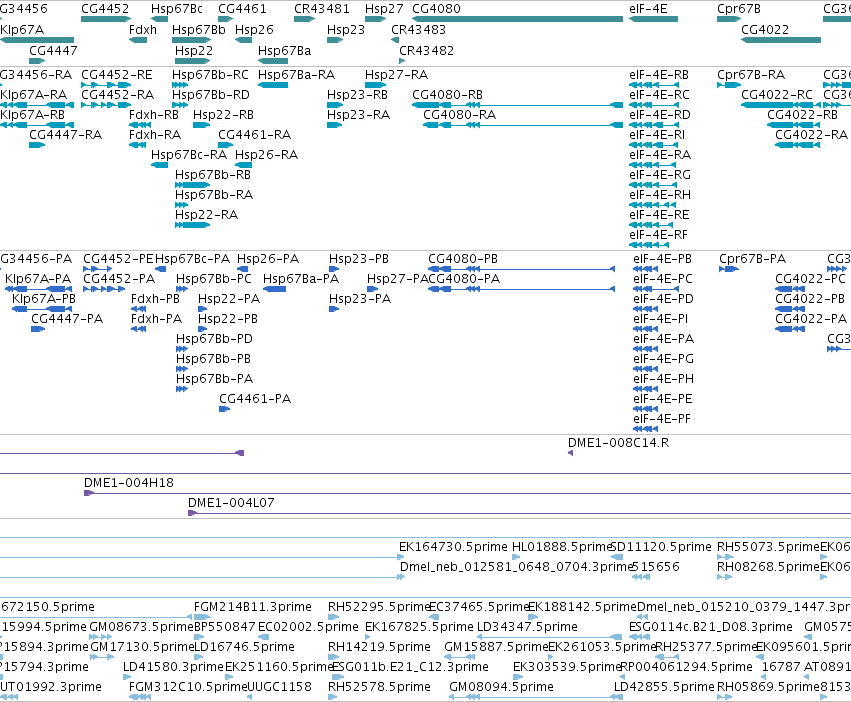The width and height of the screenshot is (851, 702).
Task: Open protein eIF-4E-PB
Action: pos(662,259)
